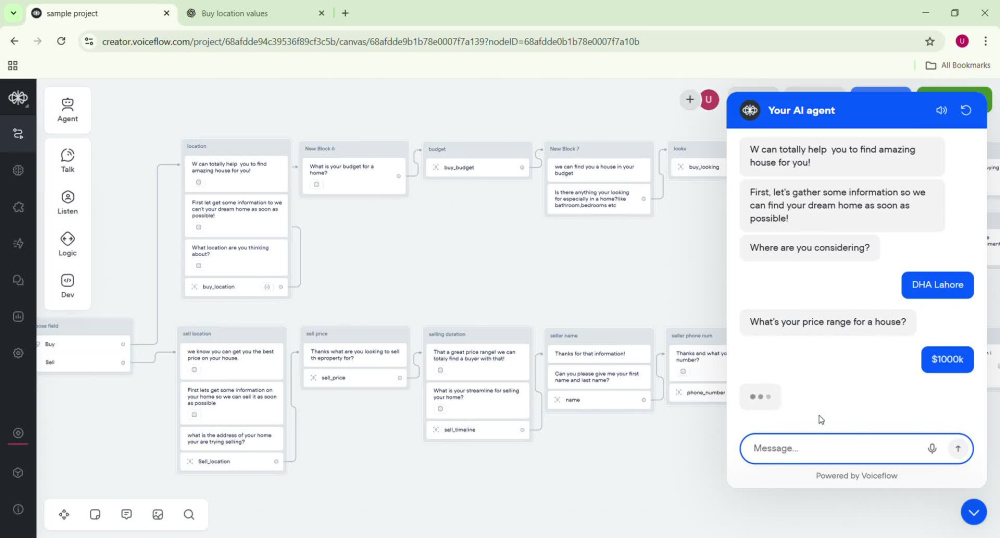Click the microphone icon in message box
Image resolution: width=1000 pixels, height=538 pixels.
932,449
